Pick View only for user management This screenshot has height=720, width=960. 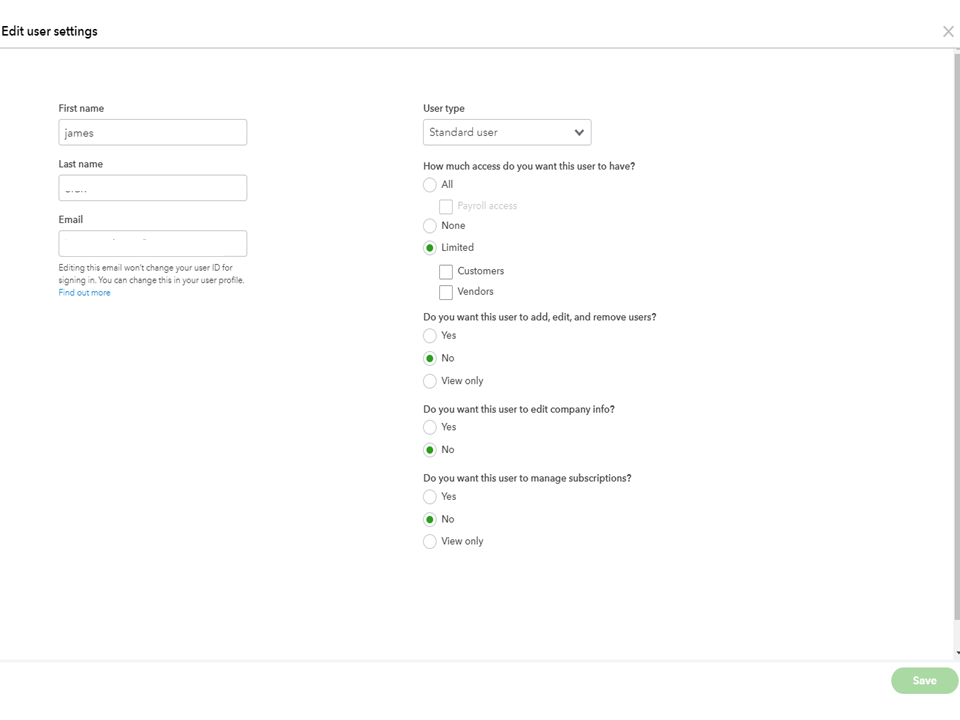[430, 381]
